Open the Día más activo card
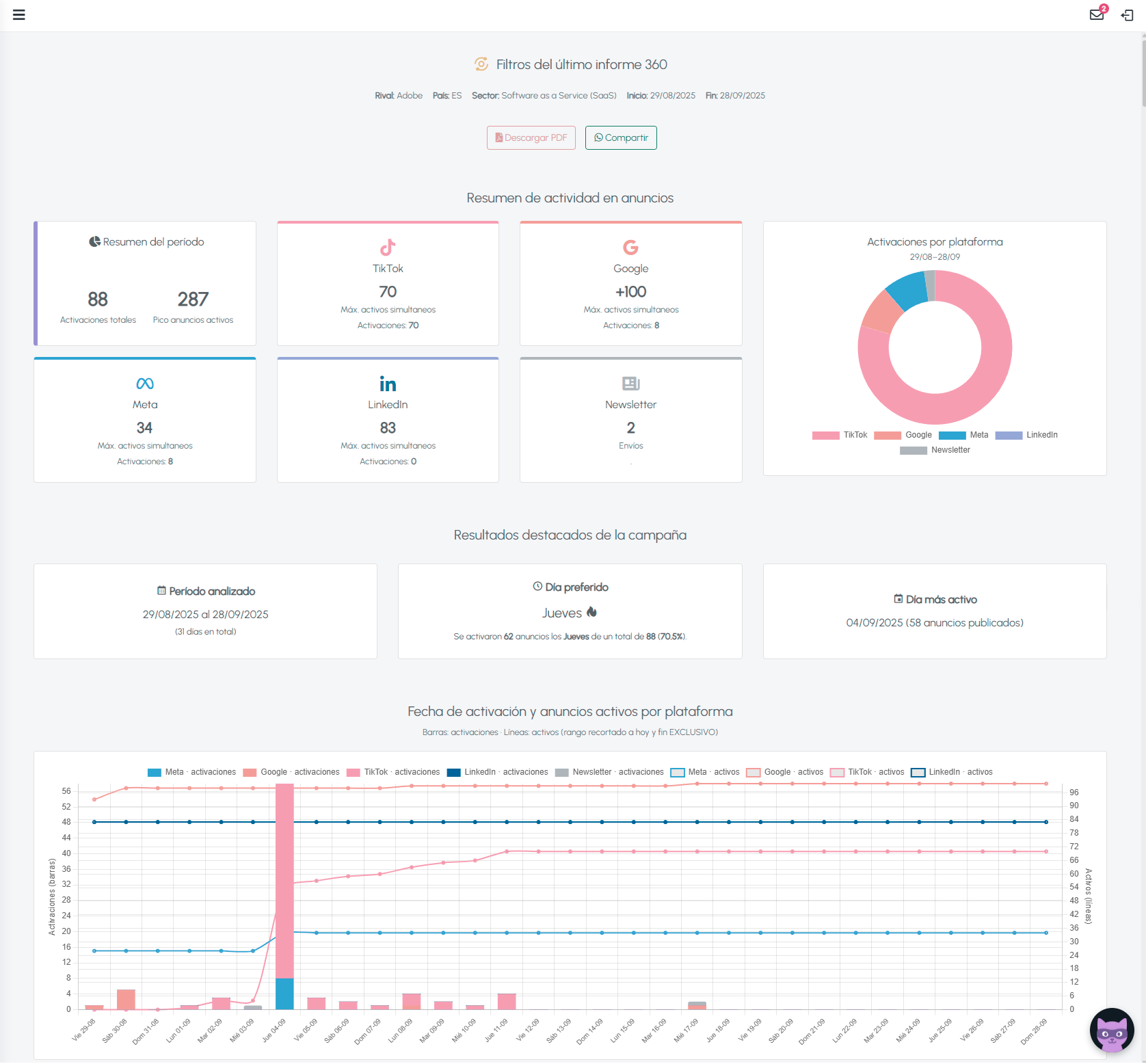 coord(935,611)
